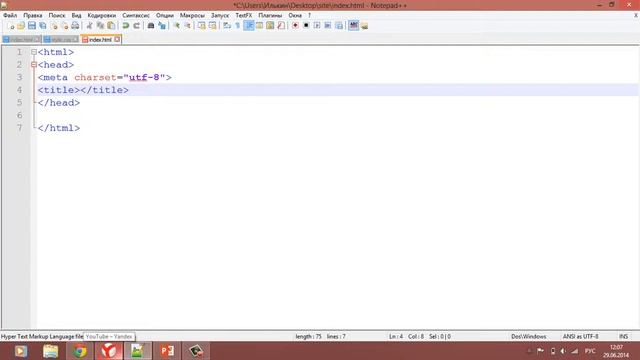Click the <title></title> code line
This screenshot has width=640, height=360.
[83, 90]
